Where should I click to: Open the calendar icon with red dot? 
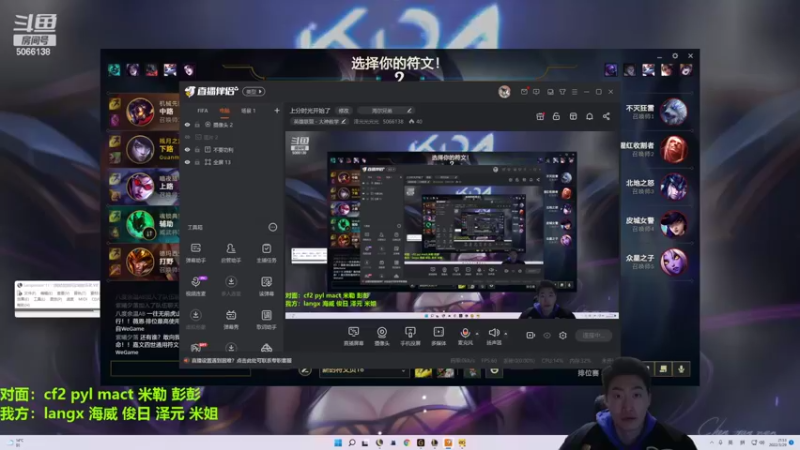[540, 116]
